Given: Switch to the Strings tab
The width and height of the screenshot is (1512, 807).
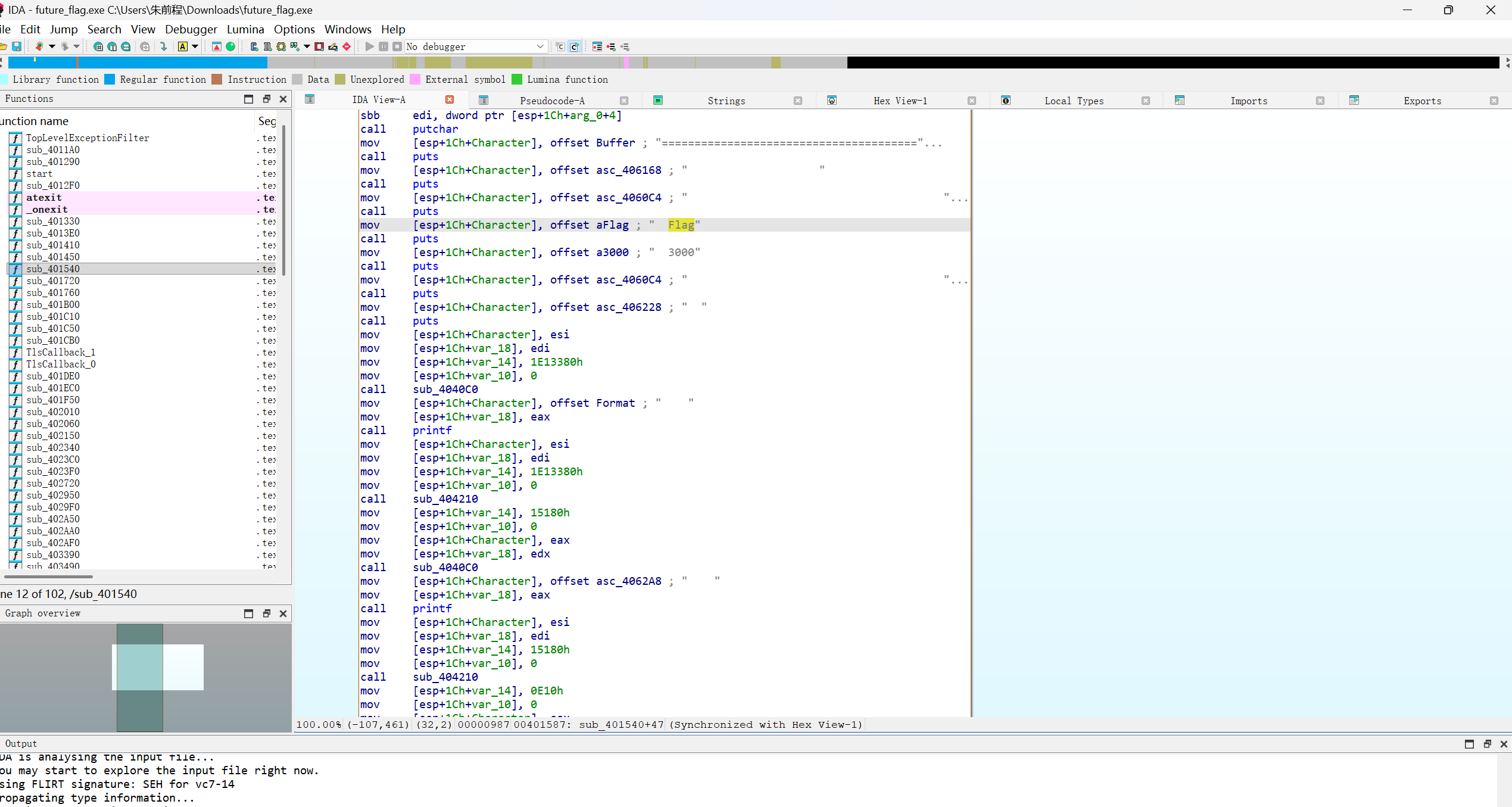Looking at the screenshot, I should 725,101.
